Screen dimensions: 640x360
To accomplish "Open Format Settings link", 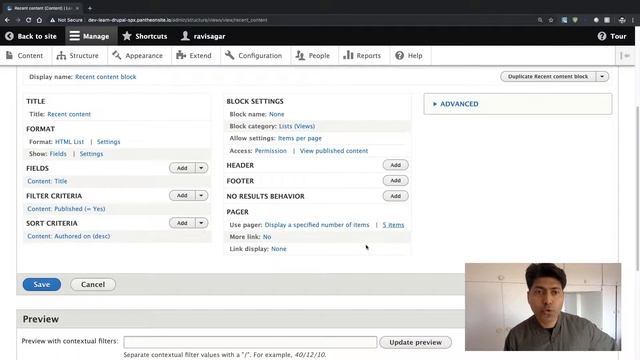I will [x=109, y=142].
